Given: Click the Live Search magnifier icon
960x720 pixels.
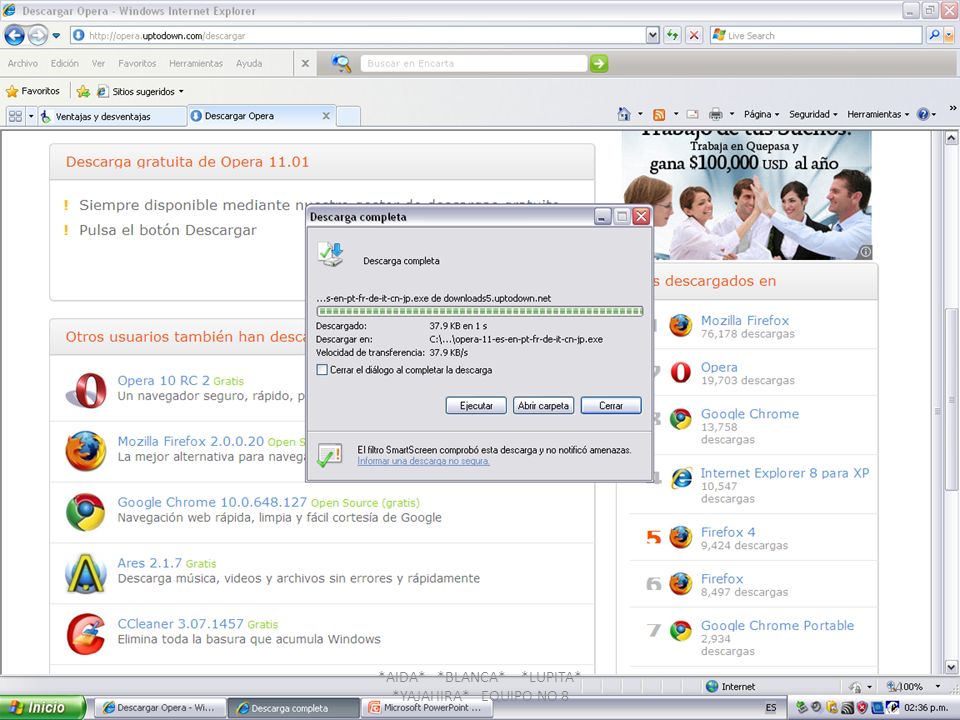Looking at the screenshot, I should pos(934,36).
